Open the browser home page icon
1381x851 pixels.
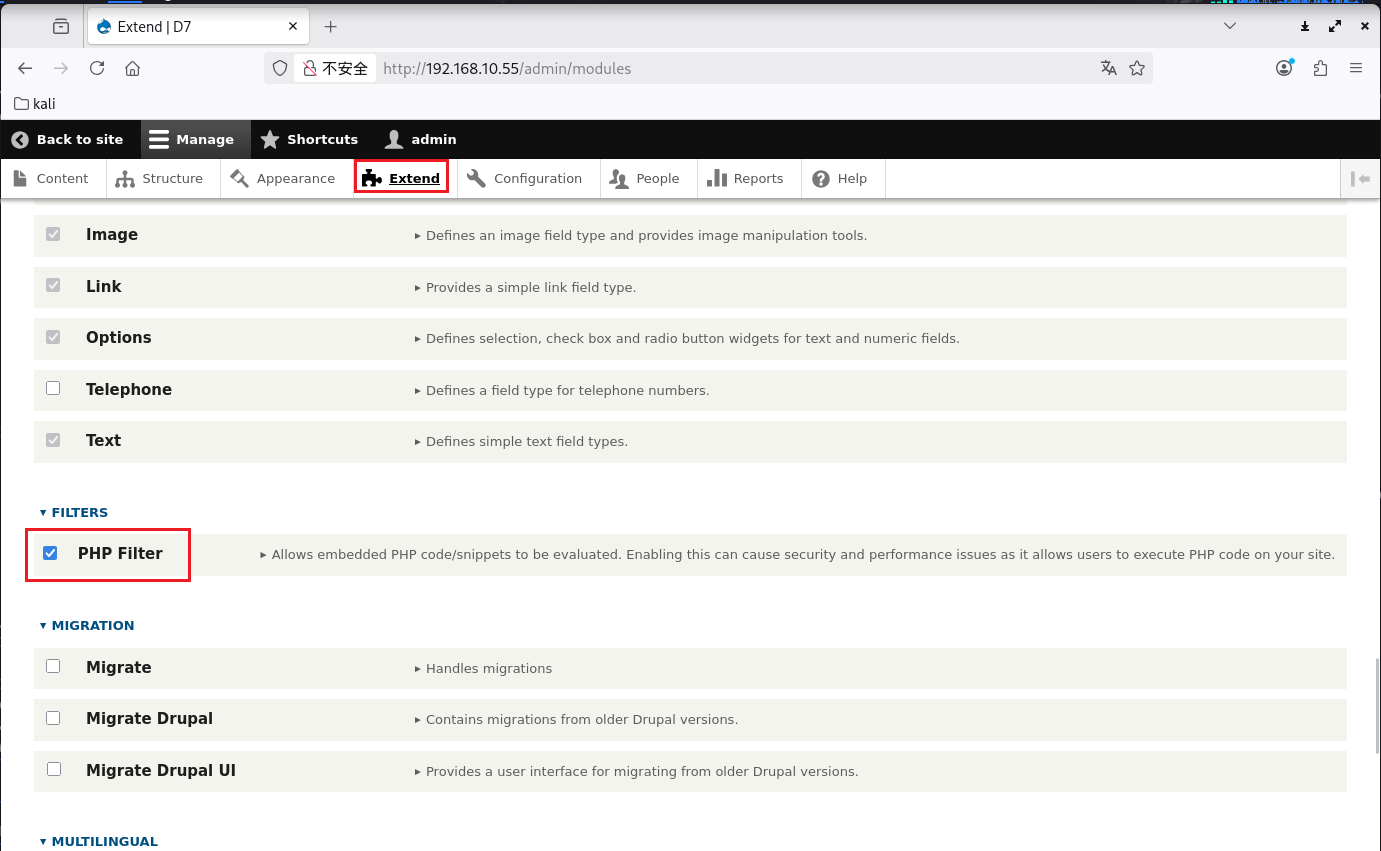click(x=132, y=68)
